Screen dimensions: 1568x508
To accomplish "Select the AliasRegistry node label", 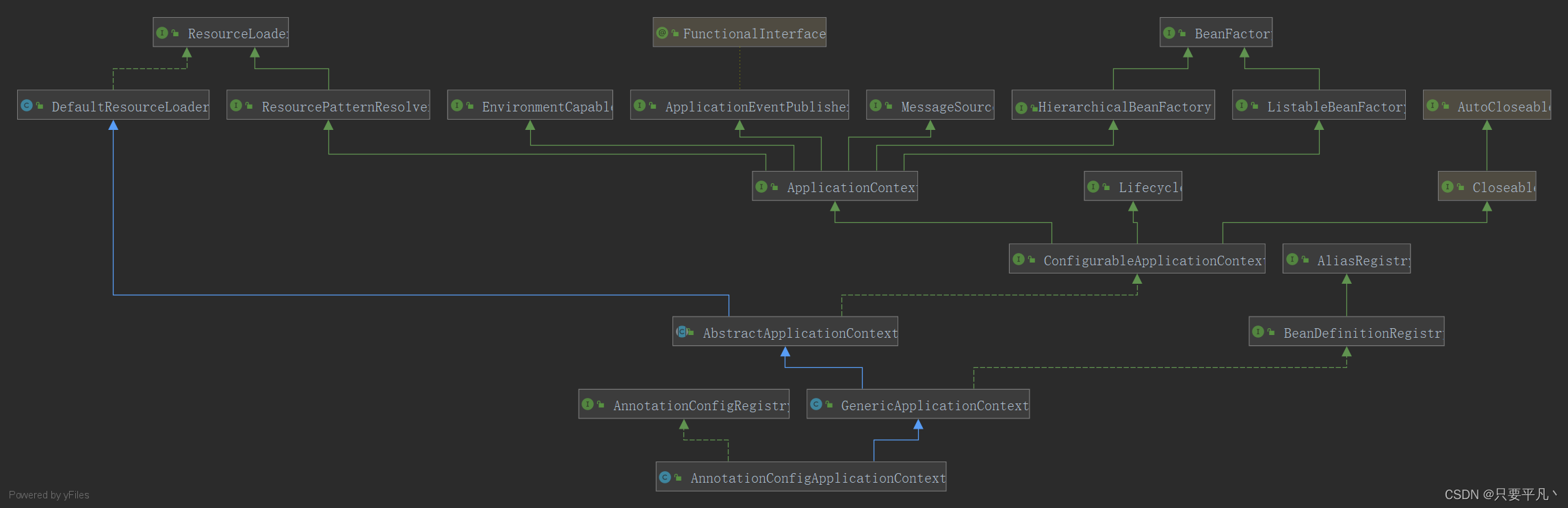I will [x=1363, y=260].
